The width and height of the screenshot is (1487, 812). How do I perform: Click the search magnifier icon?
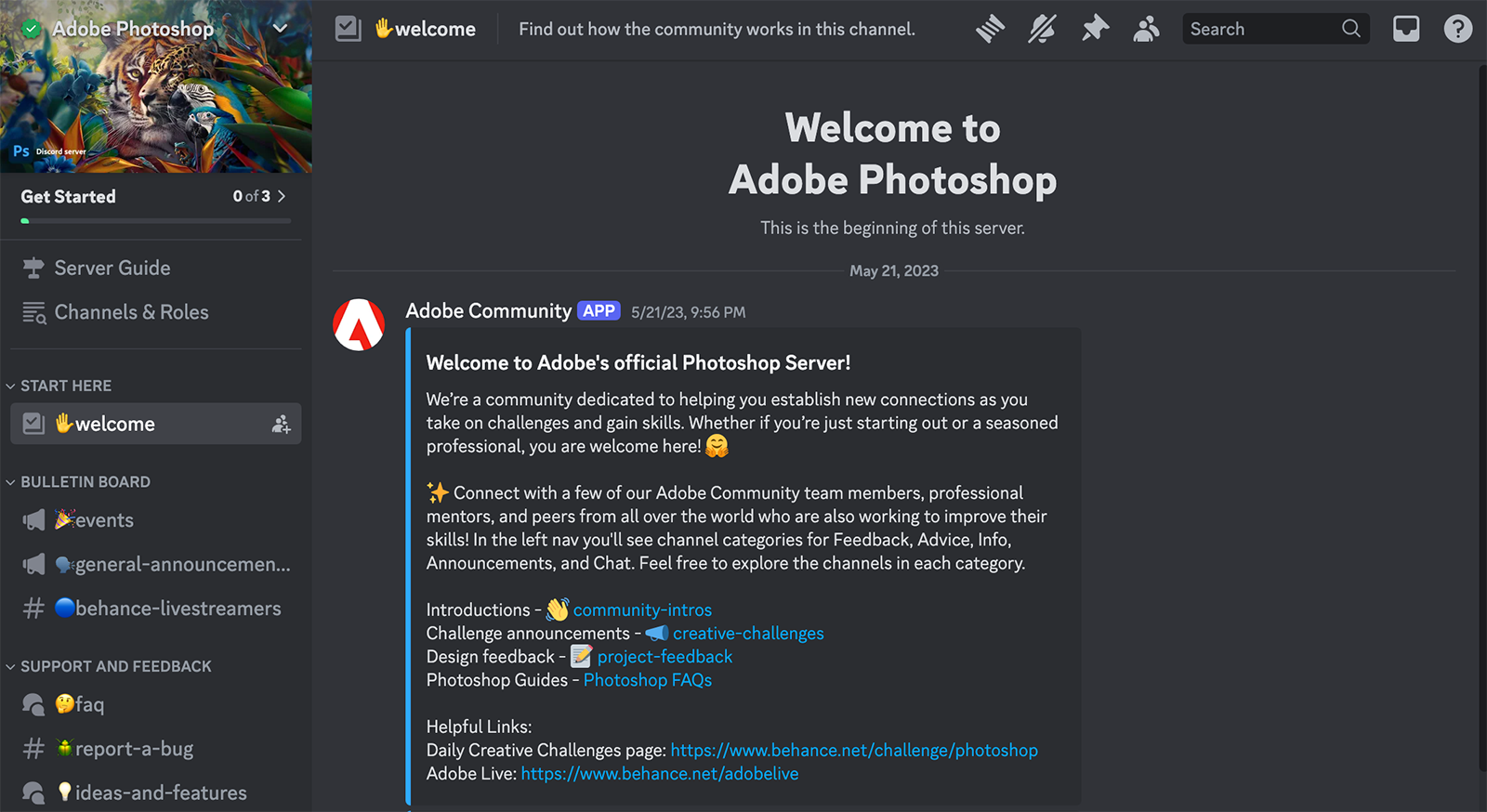point(1351,29)
